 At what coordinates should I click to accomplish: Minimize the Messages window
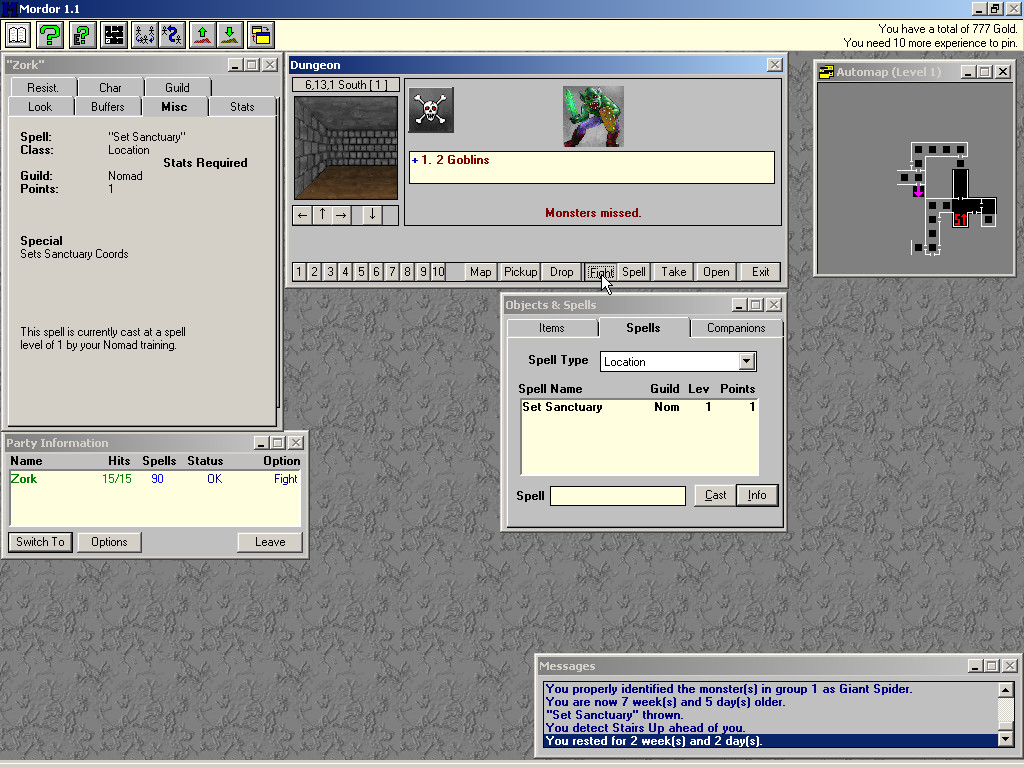click(x=976, y=666)
